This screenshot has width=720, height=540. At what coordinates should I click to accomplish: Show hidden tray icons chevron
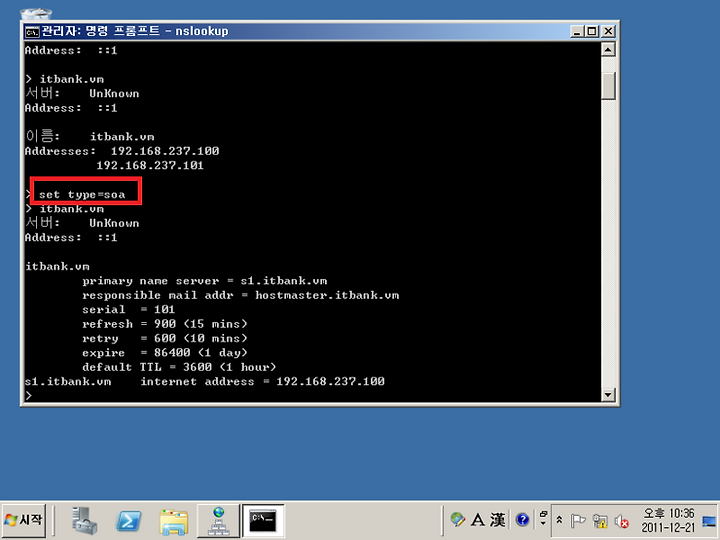pyautogui.click(x=559, y=520)
